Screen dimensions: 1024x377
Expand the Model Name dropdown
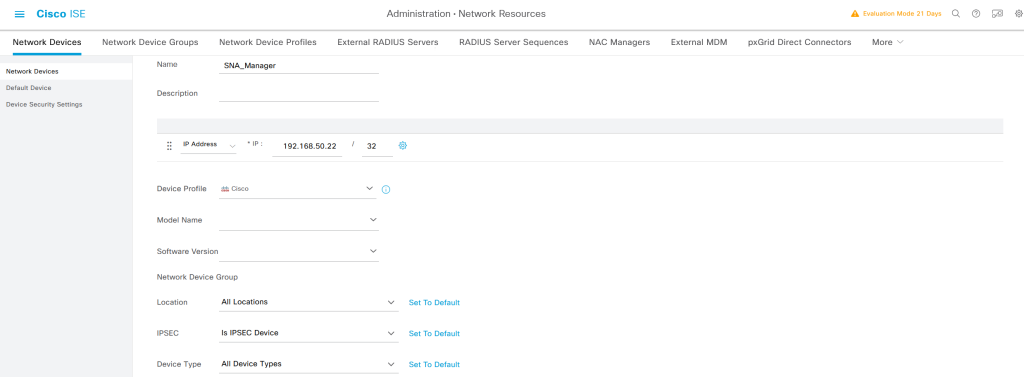[x=299, y=220]
